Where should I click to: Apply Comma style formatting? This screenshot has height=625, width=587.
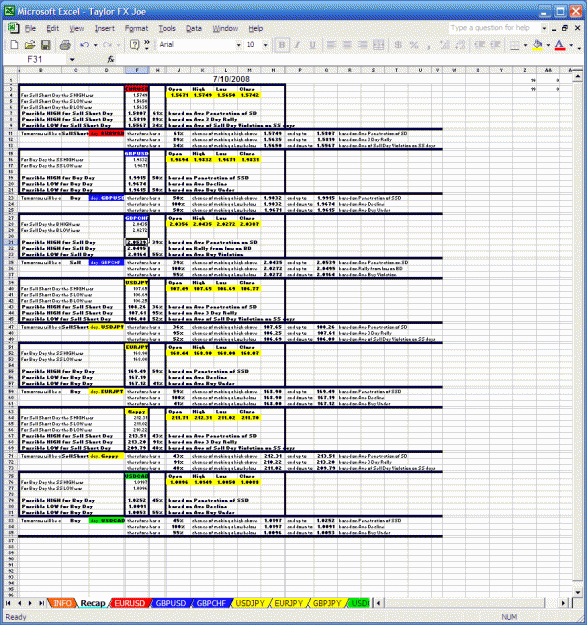pos(429,45)
